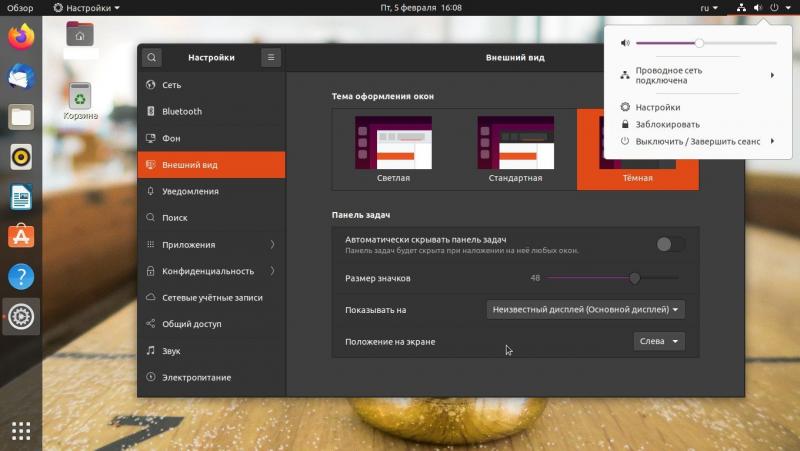Screen dimensions: 800x451
Task: Open the Settings hamburger menu
Action: (x=270, y=58)
